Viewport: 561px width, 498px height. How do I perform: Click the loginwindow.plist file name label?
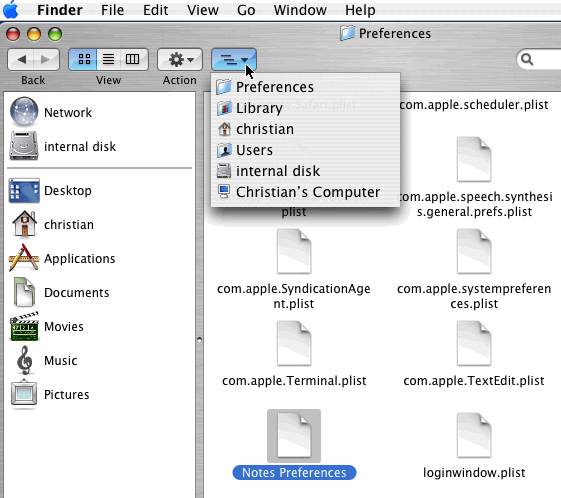(474, 472)
